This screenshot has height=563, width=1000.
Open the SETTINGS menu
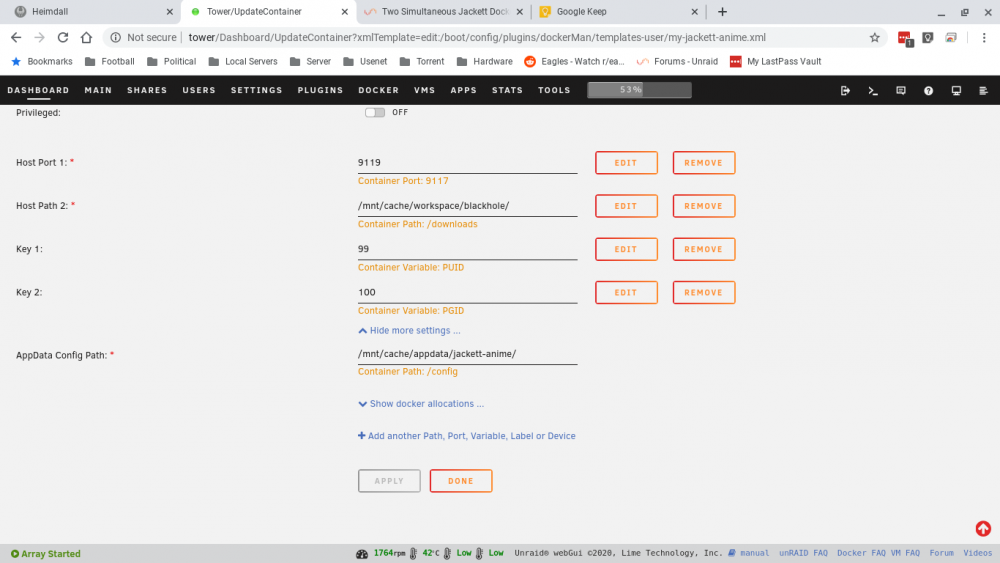click(x=256, y=91)
